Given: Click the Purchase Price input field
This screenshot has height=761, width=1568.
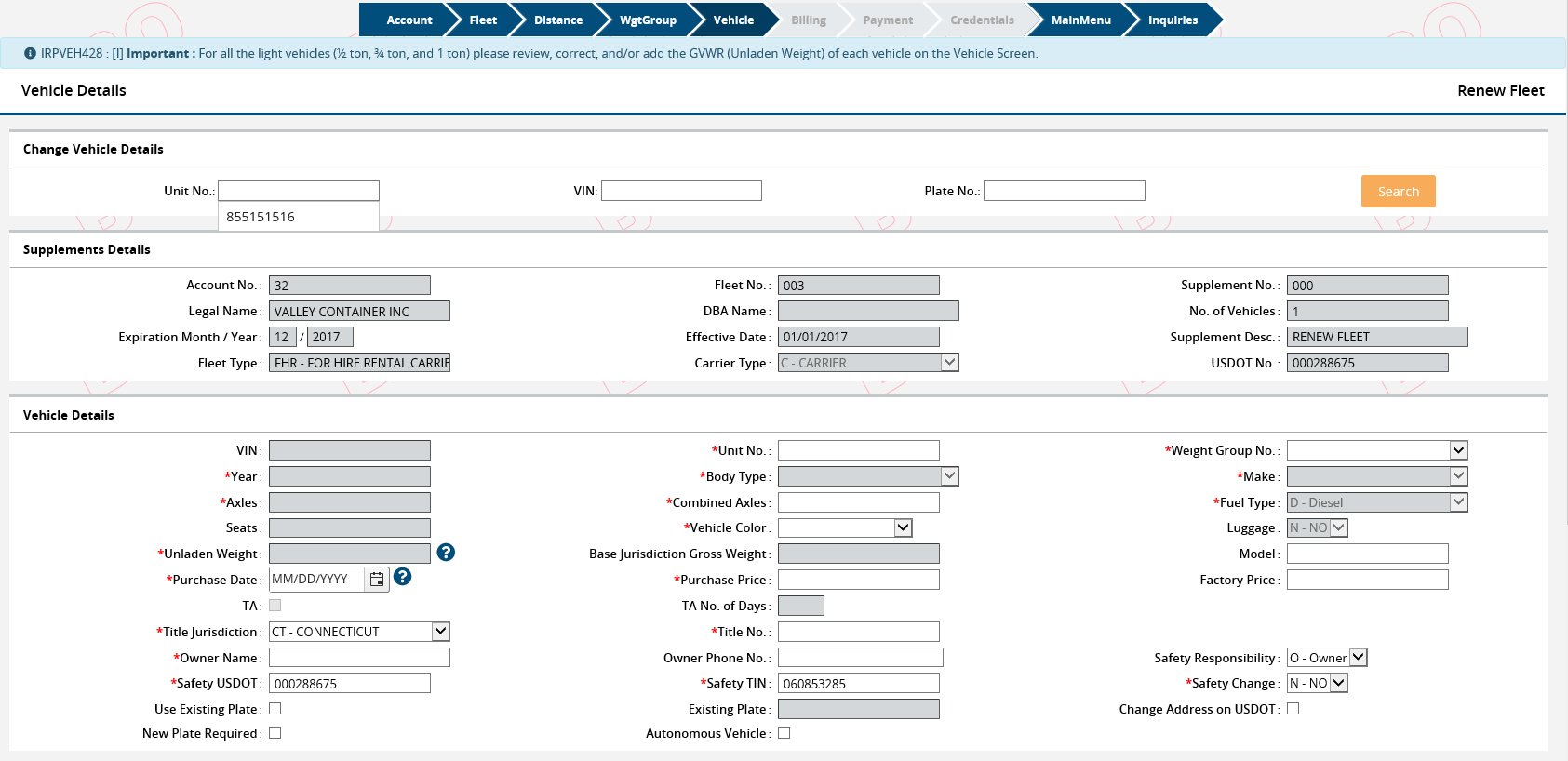Looking at the screenshot, I should click(x=858, y=580).
